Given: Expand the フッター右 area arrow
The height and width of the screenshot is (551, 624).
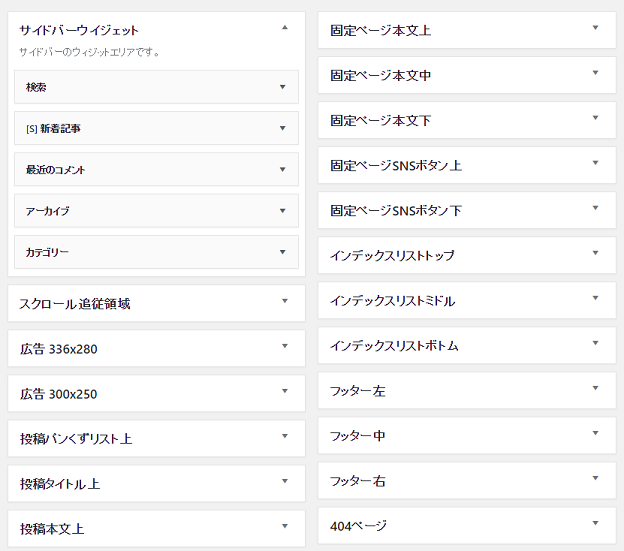Looking at the screenshot, I should click(595, 478).
